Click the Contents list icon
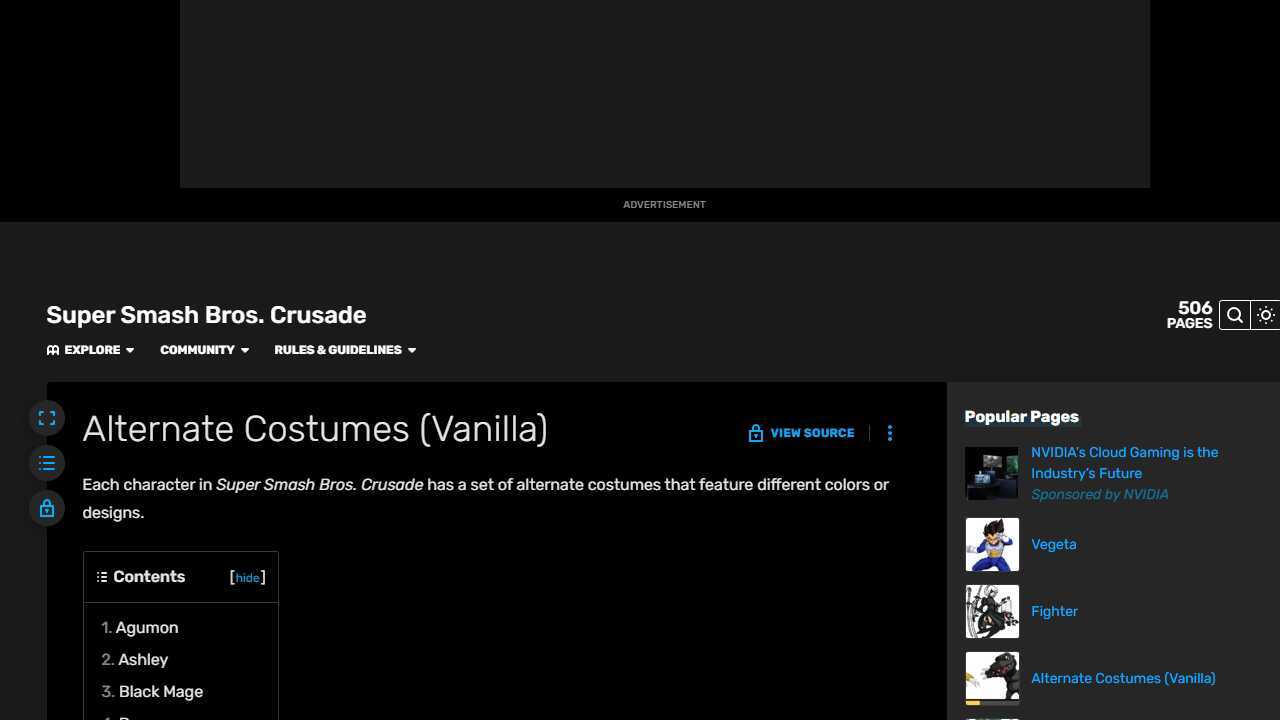The width and height of the screenshot is (1280, 720). point(102,577)
